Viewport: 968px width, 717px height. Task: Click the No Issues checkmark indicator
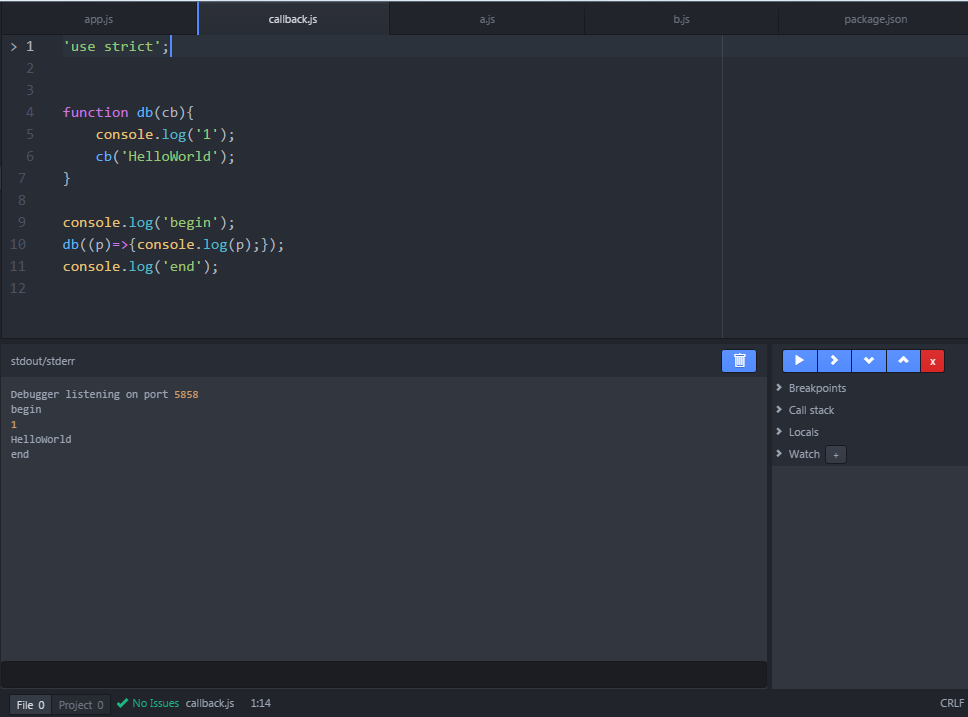pyautogui.click(x=147, y=703)
